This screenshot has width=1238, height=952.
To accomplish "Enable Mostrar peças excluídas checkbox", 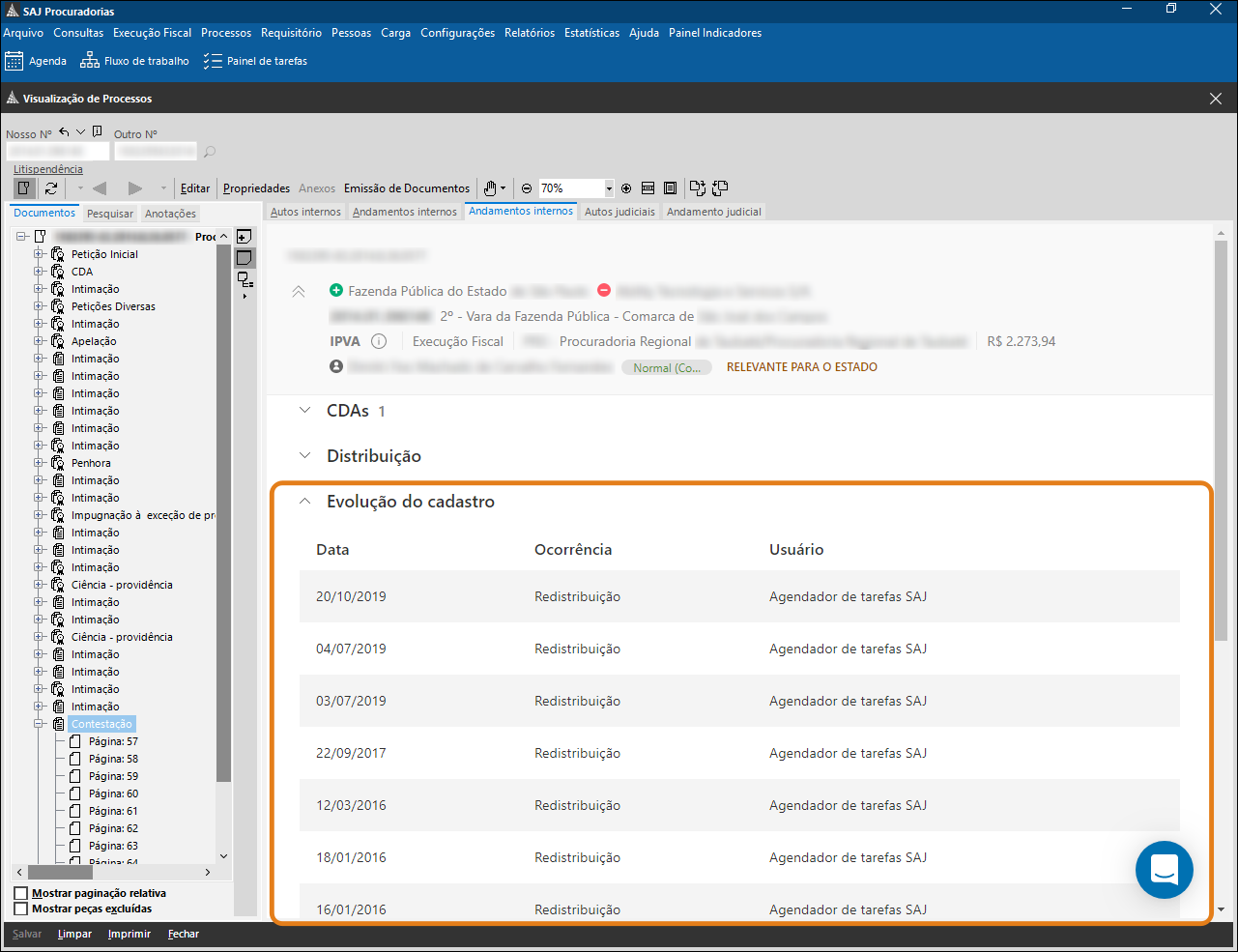I will (21, 909).
